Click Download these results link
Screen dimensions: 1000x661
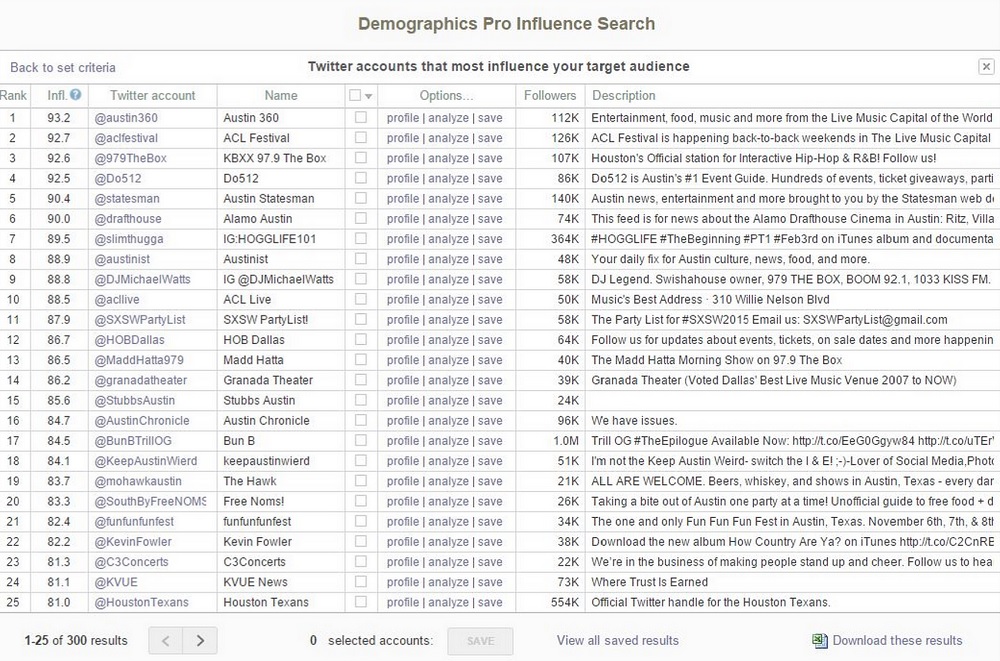tap(897, 641)
